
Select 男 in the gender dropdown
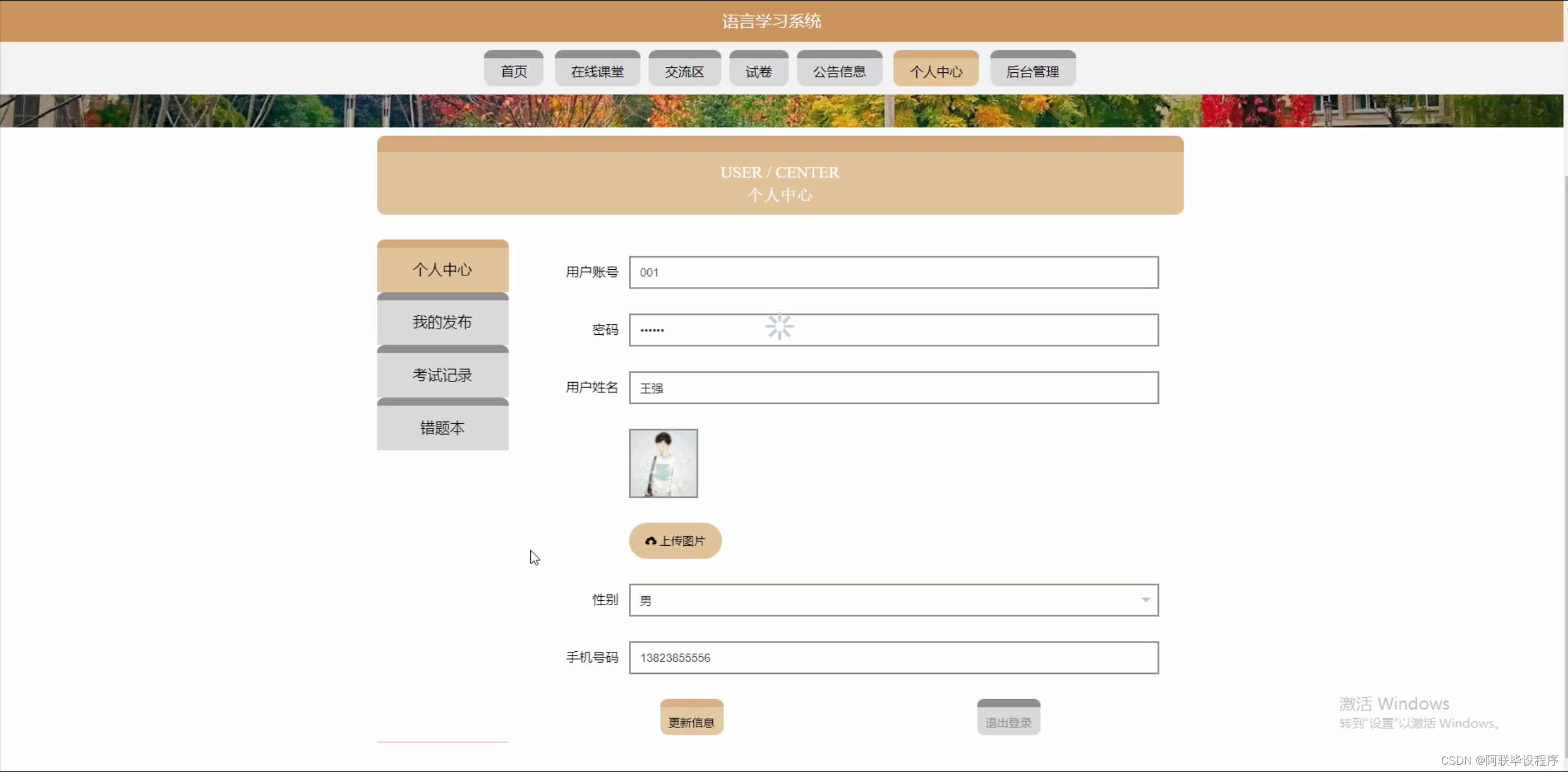(x=674, y=600)
